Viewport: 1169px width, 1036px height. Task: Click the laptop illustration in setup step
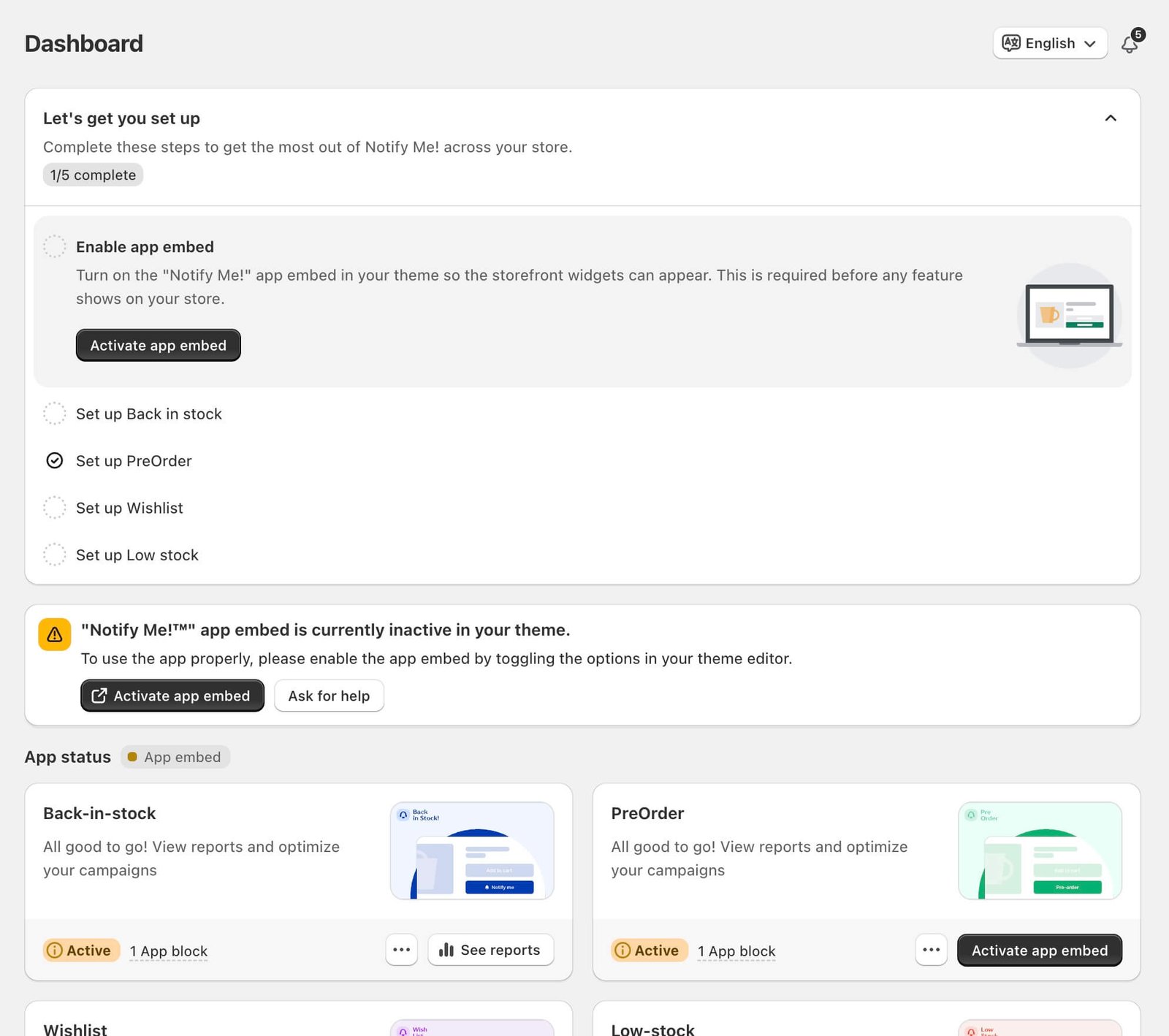tap(1070, 315)
